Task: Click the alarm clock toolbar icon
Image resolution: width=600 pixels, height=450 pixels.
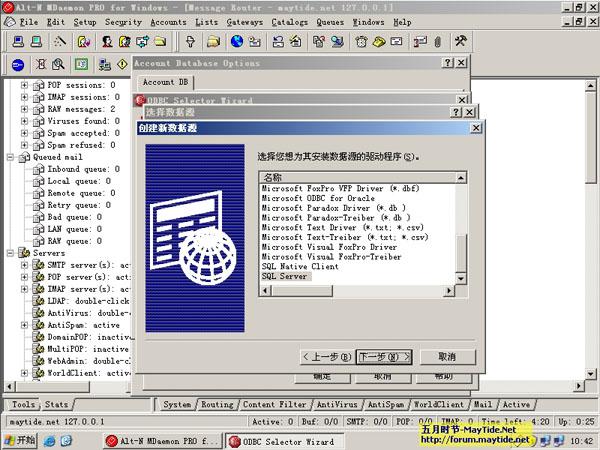Action: click(361, 42)
